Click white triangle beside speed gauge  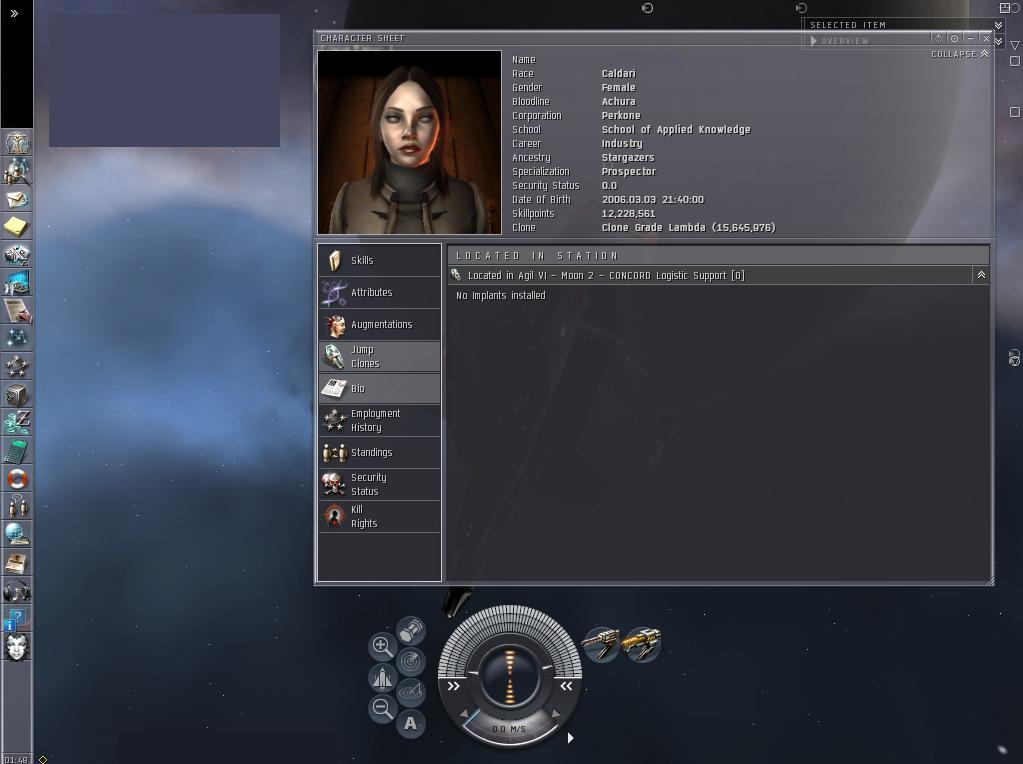pyautogui.click(x=570, y=738)
